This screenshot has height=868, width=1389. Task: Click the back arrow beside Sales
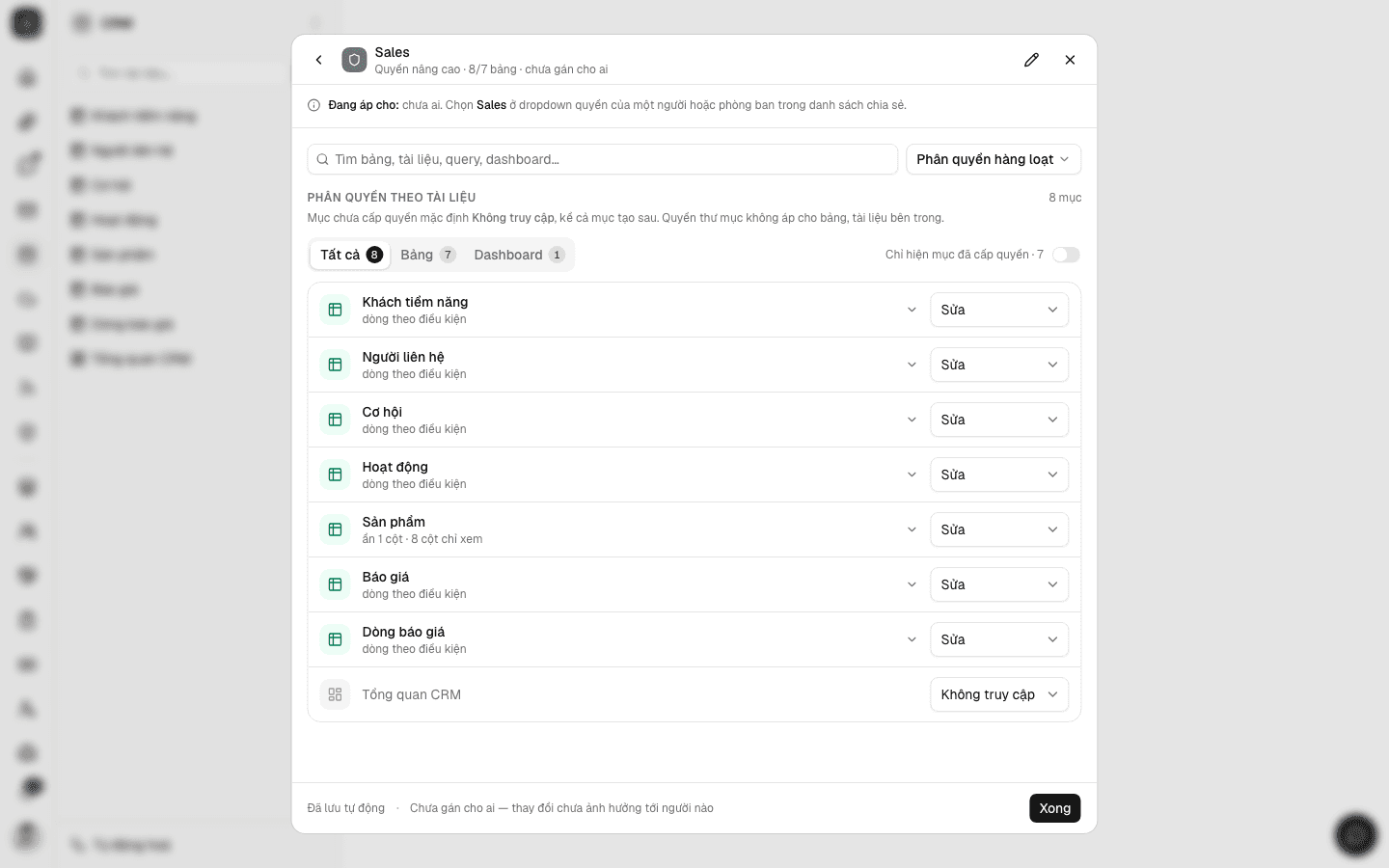click(319, 60)
